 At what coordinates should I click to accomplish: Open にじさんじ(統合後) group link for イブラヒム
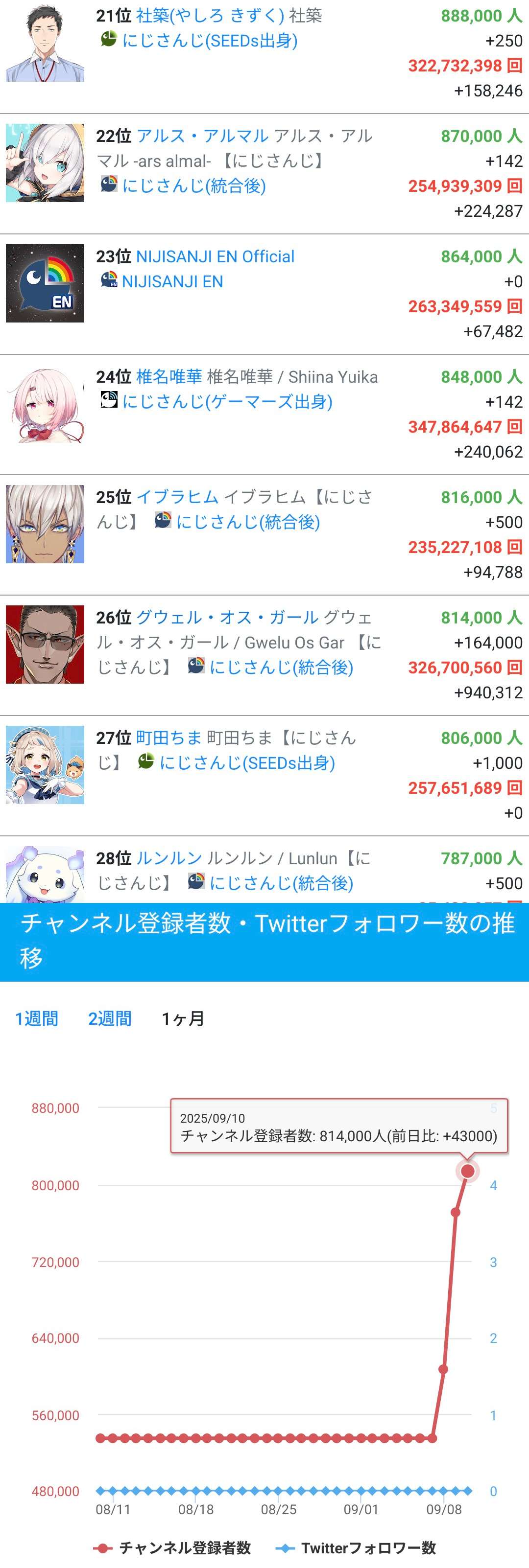pos(248,522)
